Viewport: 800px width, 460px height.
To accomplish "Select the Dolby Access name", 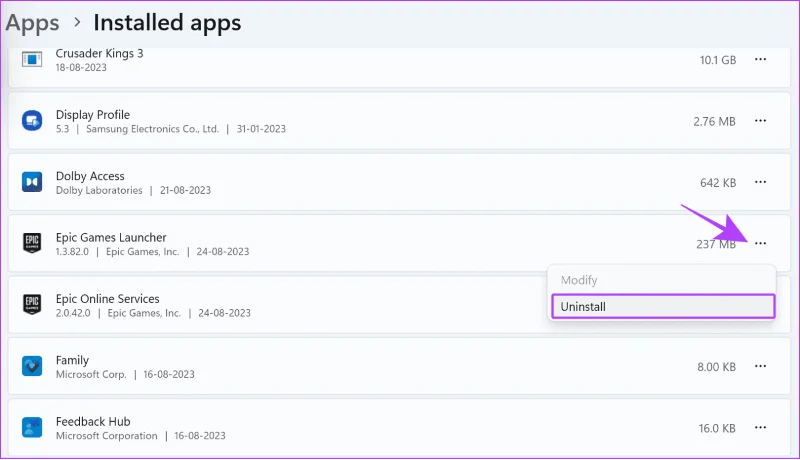I will pyautogui.click(x=90, y=176).
